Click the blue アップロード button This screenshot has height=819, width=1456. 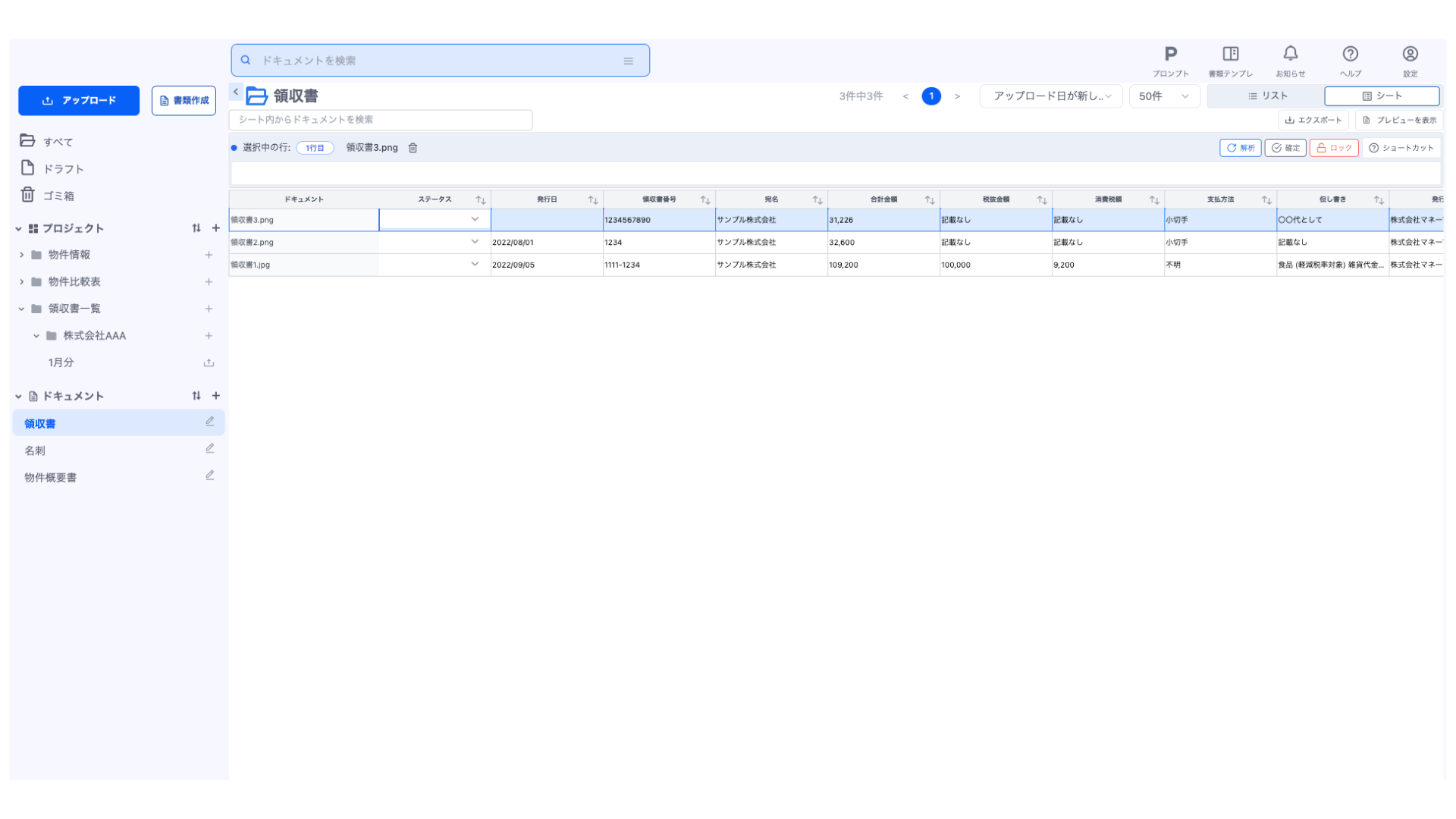[79, 101]
